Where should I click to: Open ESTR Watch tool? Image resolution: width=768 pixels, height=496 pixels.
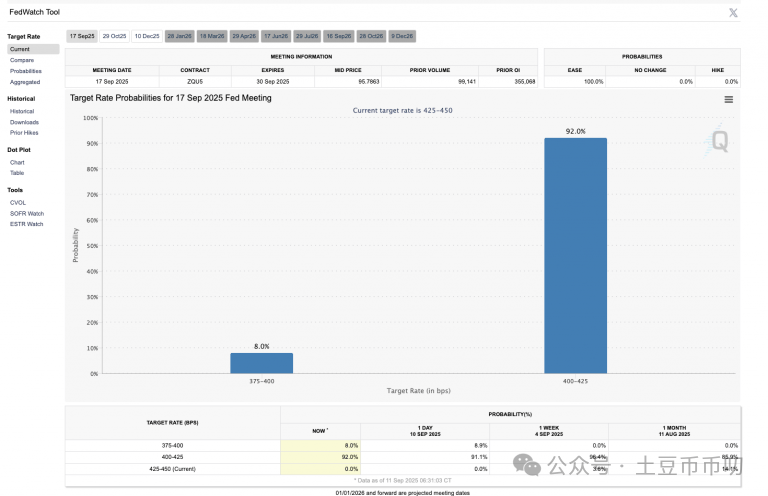click(x=27, y=224)
